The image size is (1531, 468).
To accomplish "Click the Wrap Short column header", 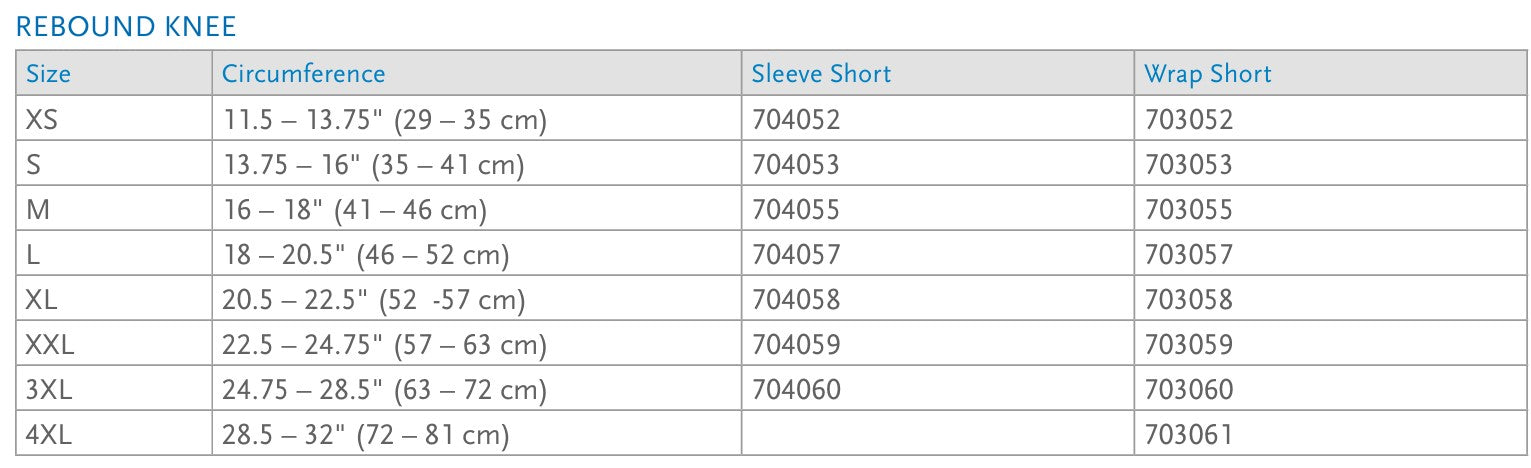I will pos(1208,74).
